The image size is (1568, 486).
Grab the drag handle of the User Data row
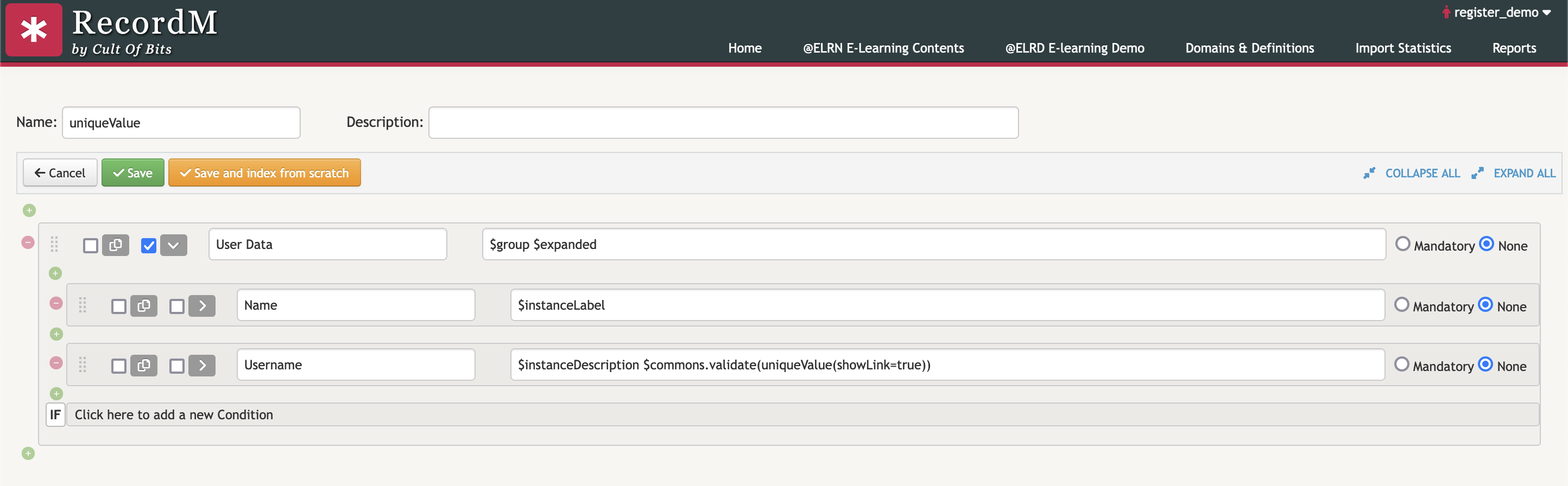click(54, 244)
